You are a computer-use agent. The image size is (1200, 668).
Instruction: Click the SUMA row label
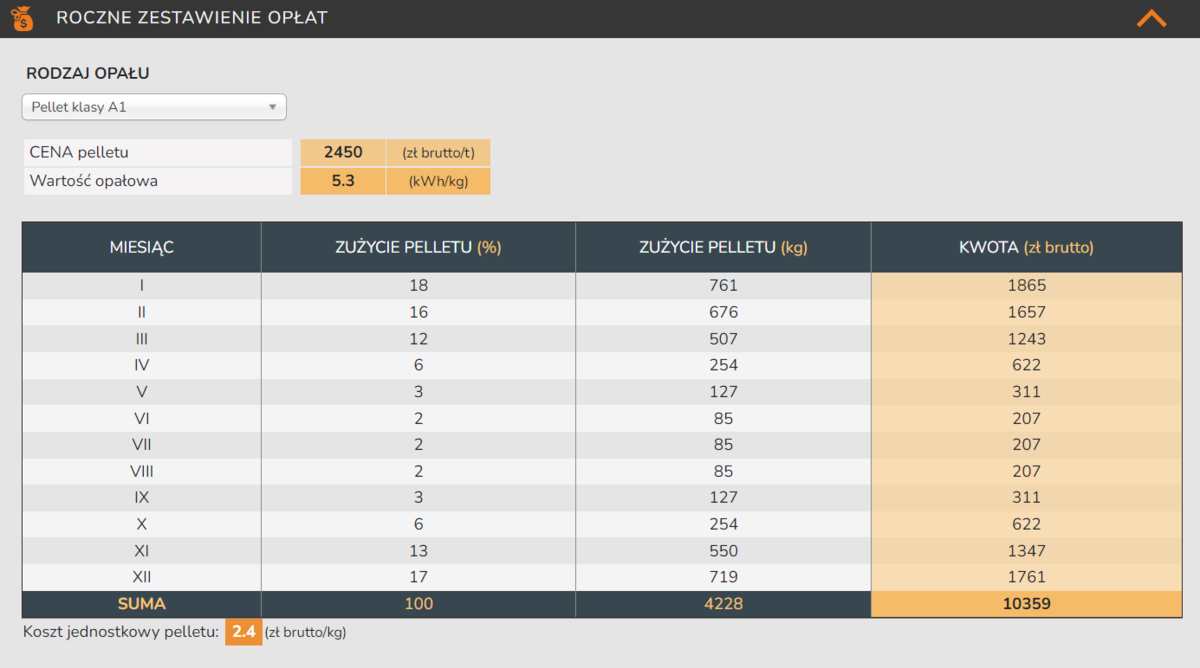141,604
